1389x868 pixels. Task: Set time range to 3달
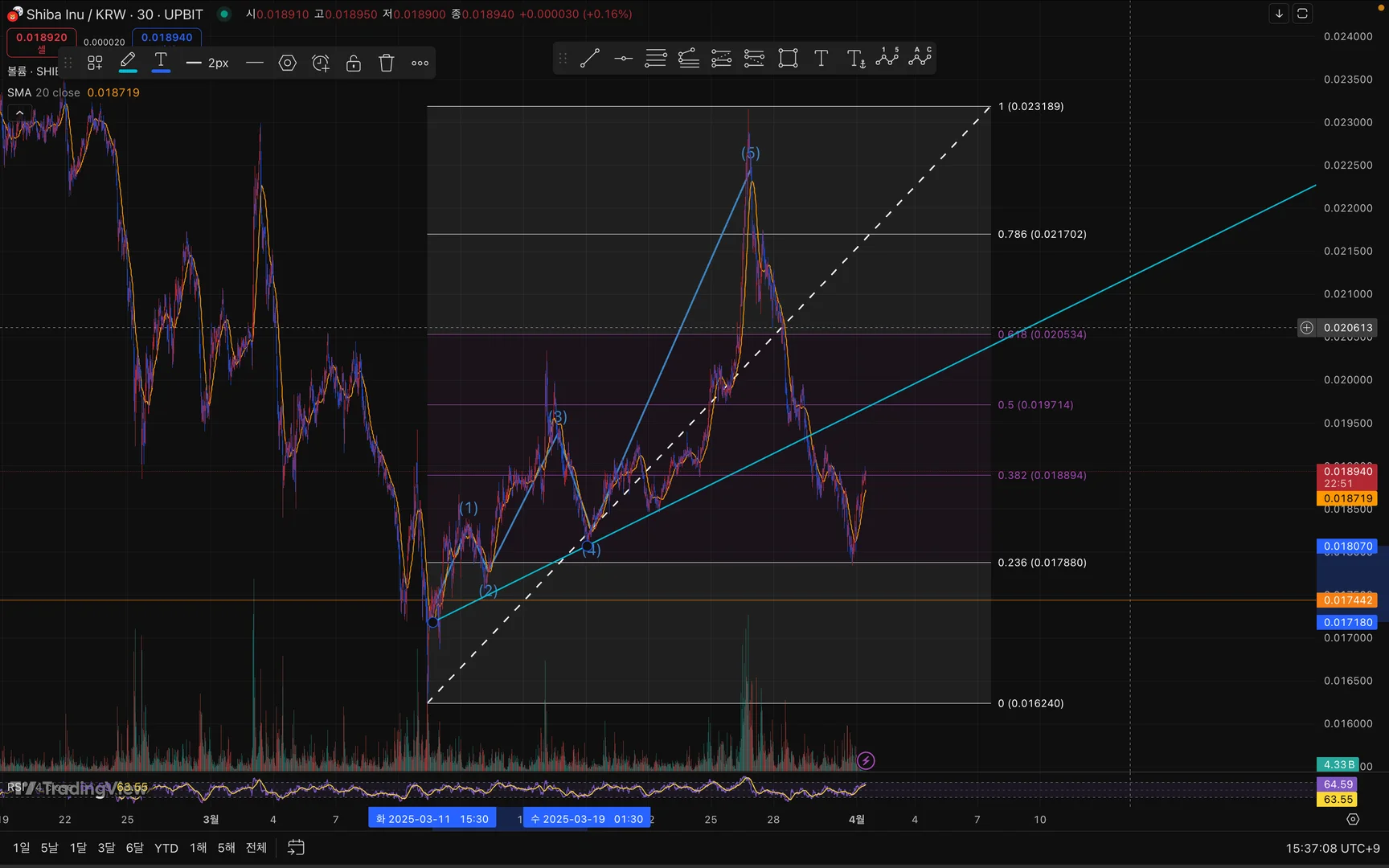point(106,848)
